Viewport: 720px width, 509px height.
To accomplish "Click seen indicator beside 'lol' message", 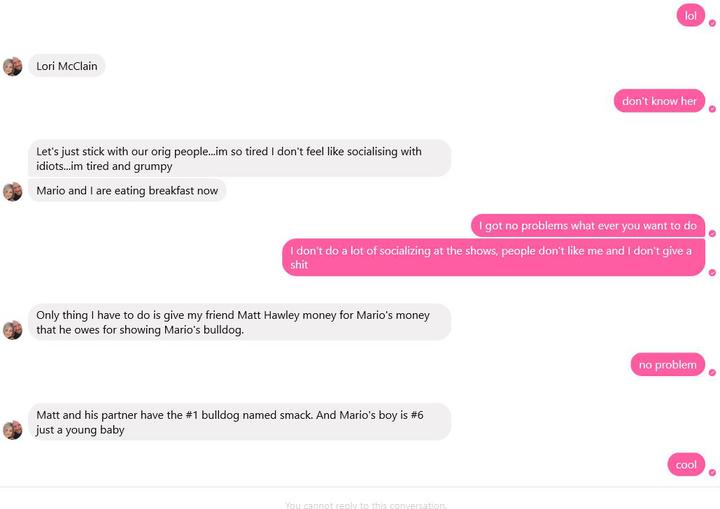I will [712, 23].
